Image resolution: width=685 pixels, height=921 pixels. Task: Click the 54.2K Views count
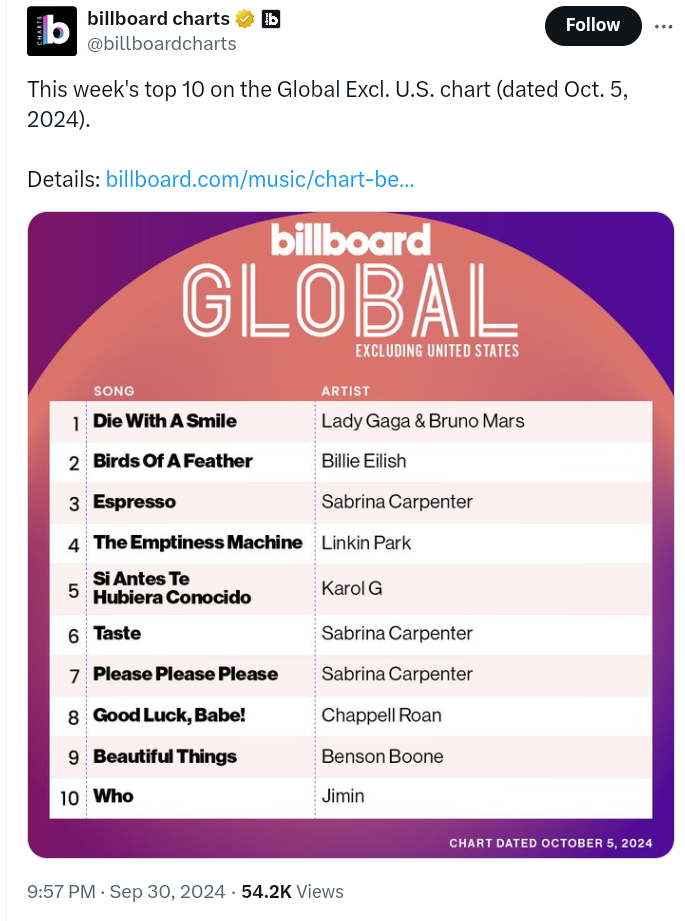(292, 891)
